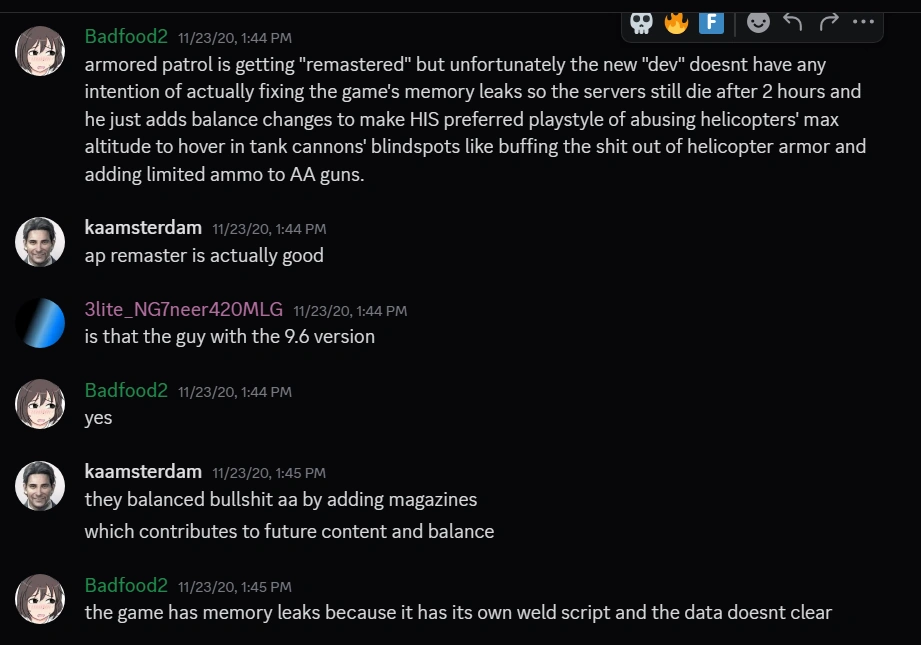Viewport: 921px width, 645px height.
Task: Click Badfood2's avatar on the armored patrol message
Action: coord(40,50)
